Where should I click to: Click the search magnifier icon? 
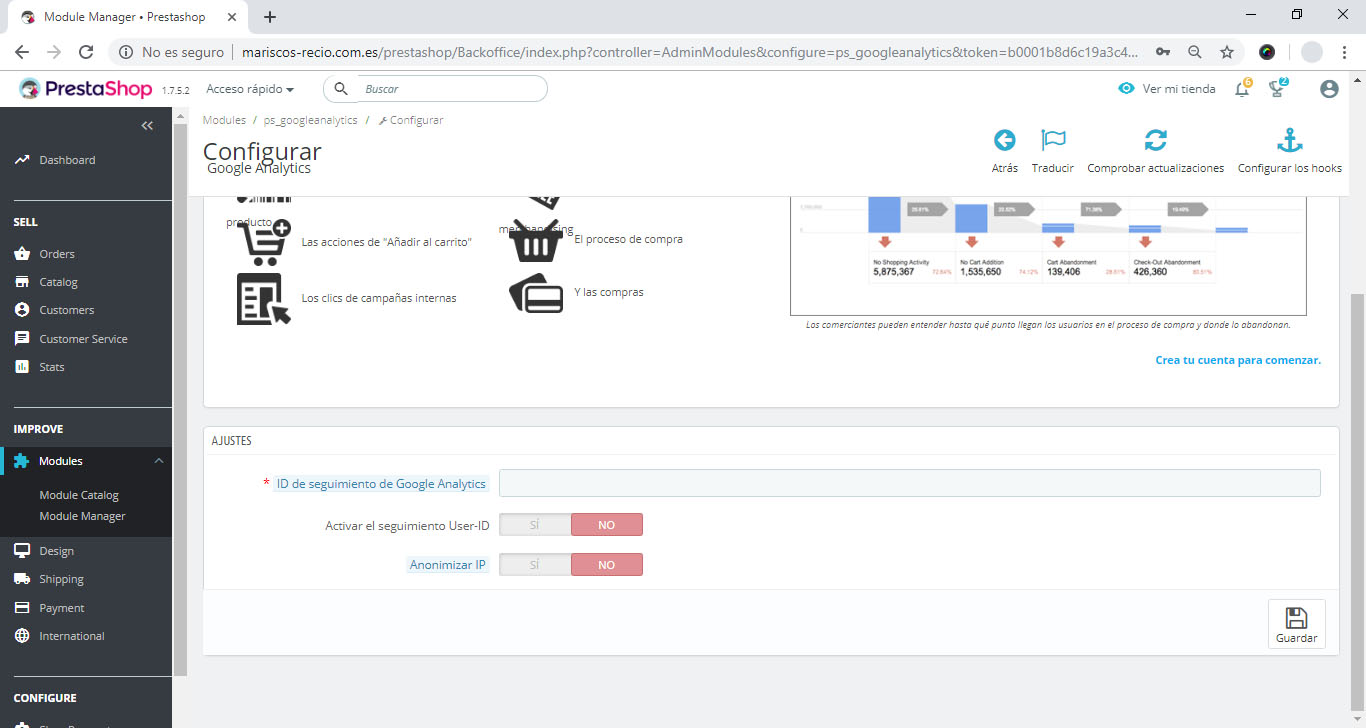341,89
